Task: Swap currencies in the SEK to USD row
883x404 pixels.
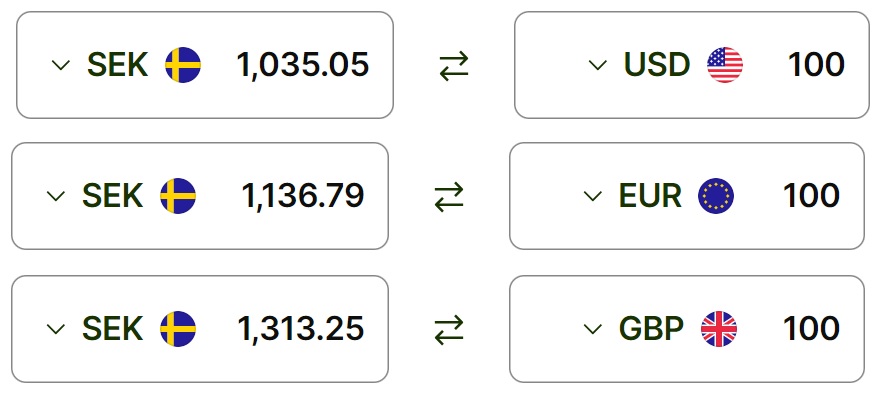Action: coord(454,66)
